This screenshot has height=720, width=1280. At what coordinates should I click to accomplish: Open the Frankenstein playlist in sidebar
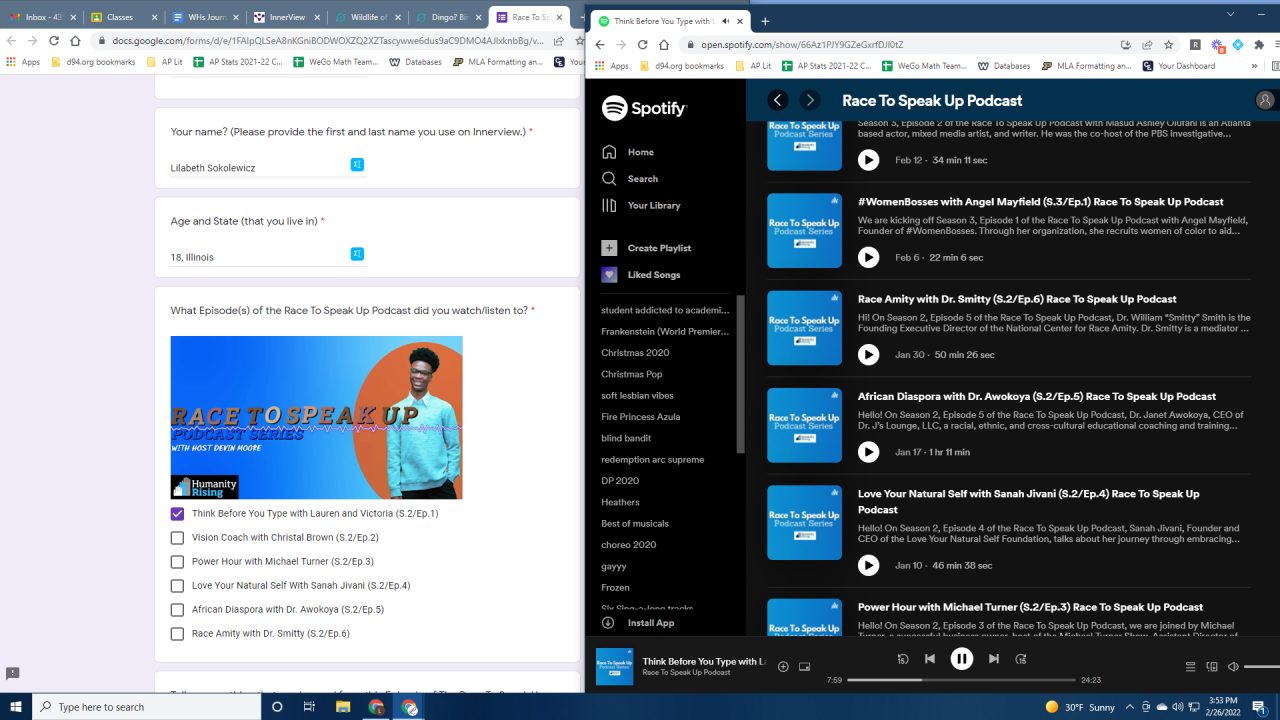pos(665,331)
